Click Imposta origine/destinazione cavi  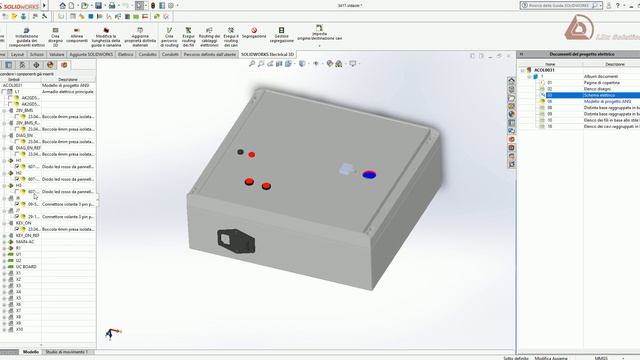pyautogui.click(x=319, y=33)
